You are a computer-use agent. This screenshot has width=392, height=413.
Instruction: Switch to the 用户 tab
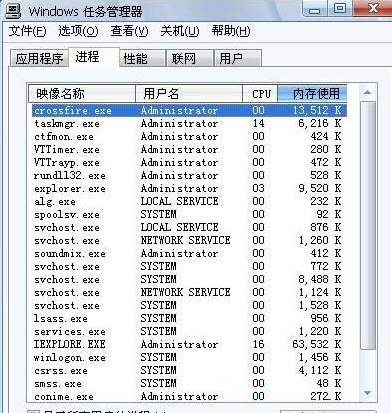coord(237,58)
